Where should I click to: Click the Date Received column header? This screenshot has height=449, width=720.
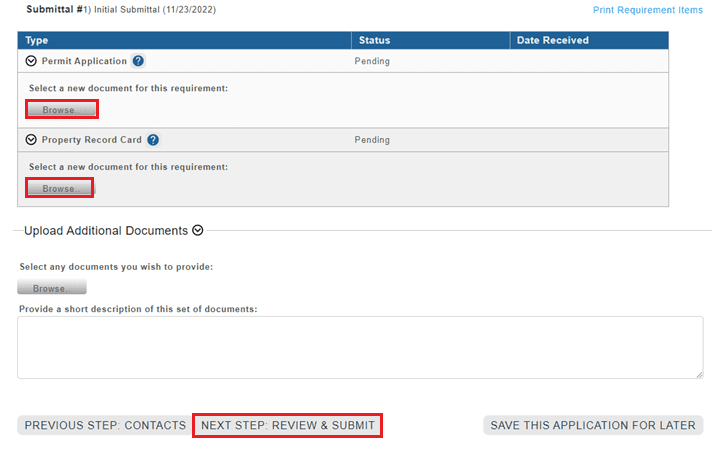pyautogui.click(x=552, y=40)
